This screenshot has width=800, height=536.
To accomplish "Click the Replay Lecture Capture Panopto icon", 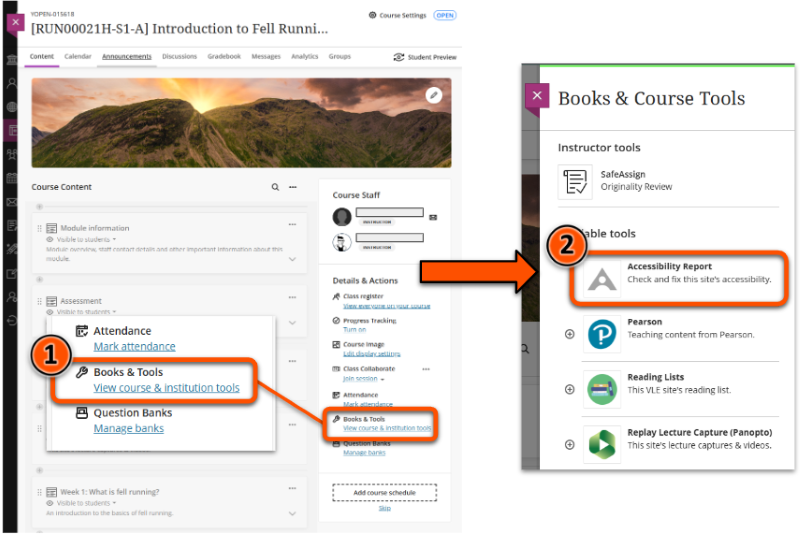I will [602, 443].
